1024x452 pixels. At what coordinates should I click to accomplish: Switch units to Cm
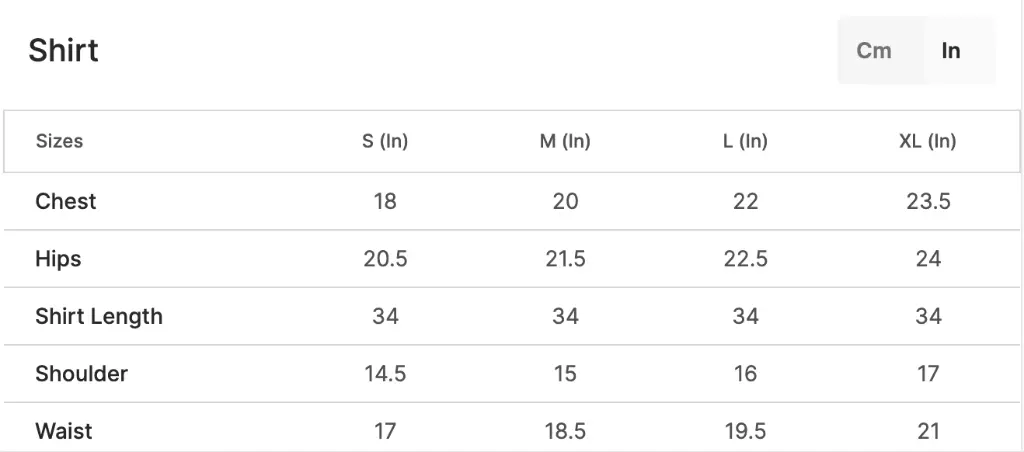[874, 50]
